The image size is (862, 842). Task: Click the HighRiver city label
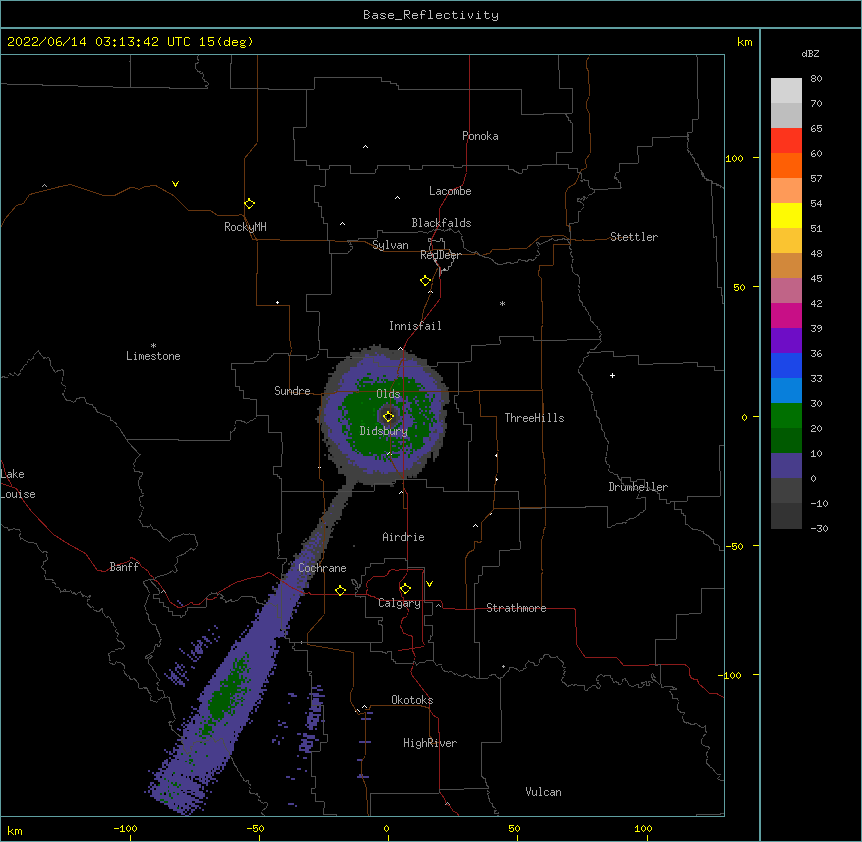pyautogui.click(x=430, y=743)
